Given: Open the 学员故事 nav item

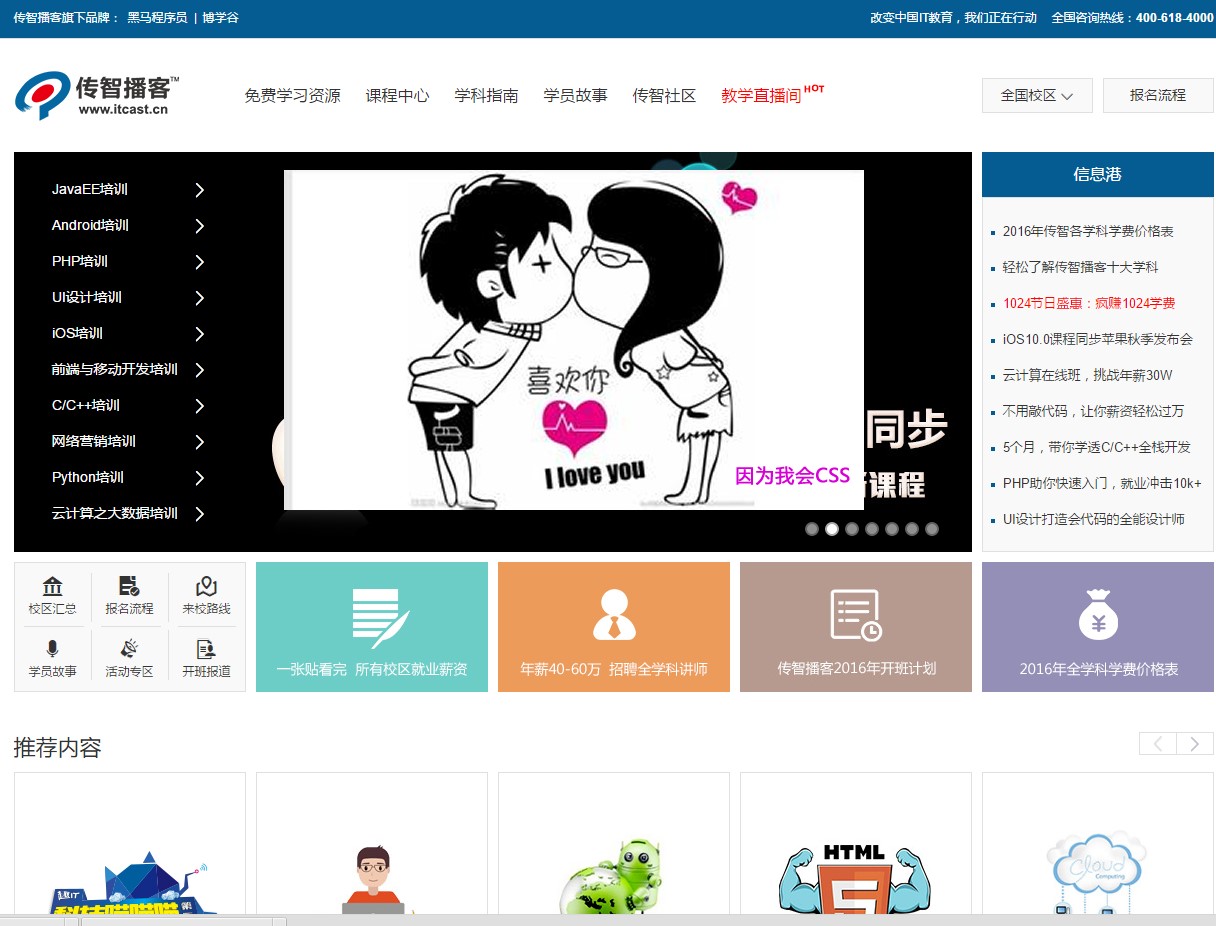Looking at the screenshot, I should pyautogui.click(x=575, y=96).
